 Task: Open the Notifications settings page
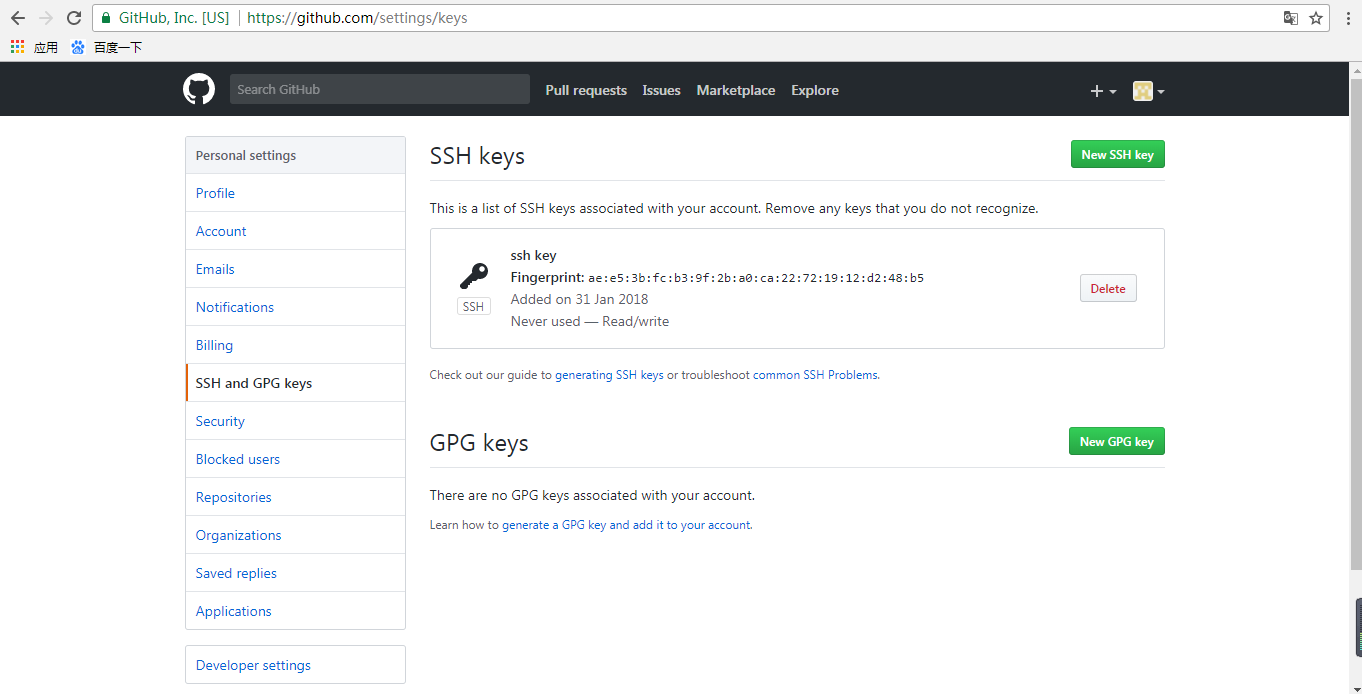[x=295, y=307]
